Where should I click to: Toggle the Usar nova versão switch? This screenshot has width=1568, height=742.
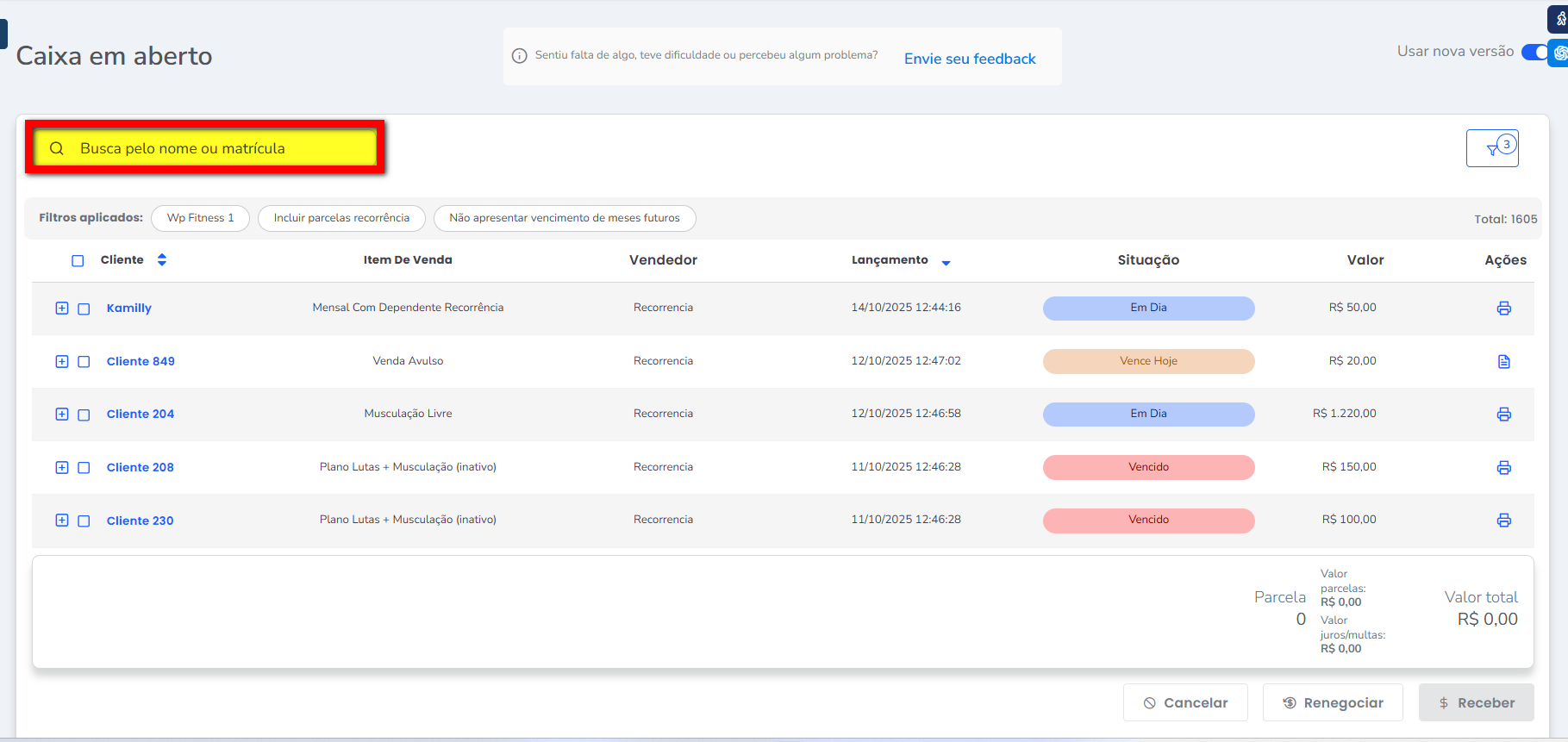tap(1534, 53)
